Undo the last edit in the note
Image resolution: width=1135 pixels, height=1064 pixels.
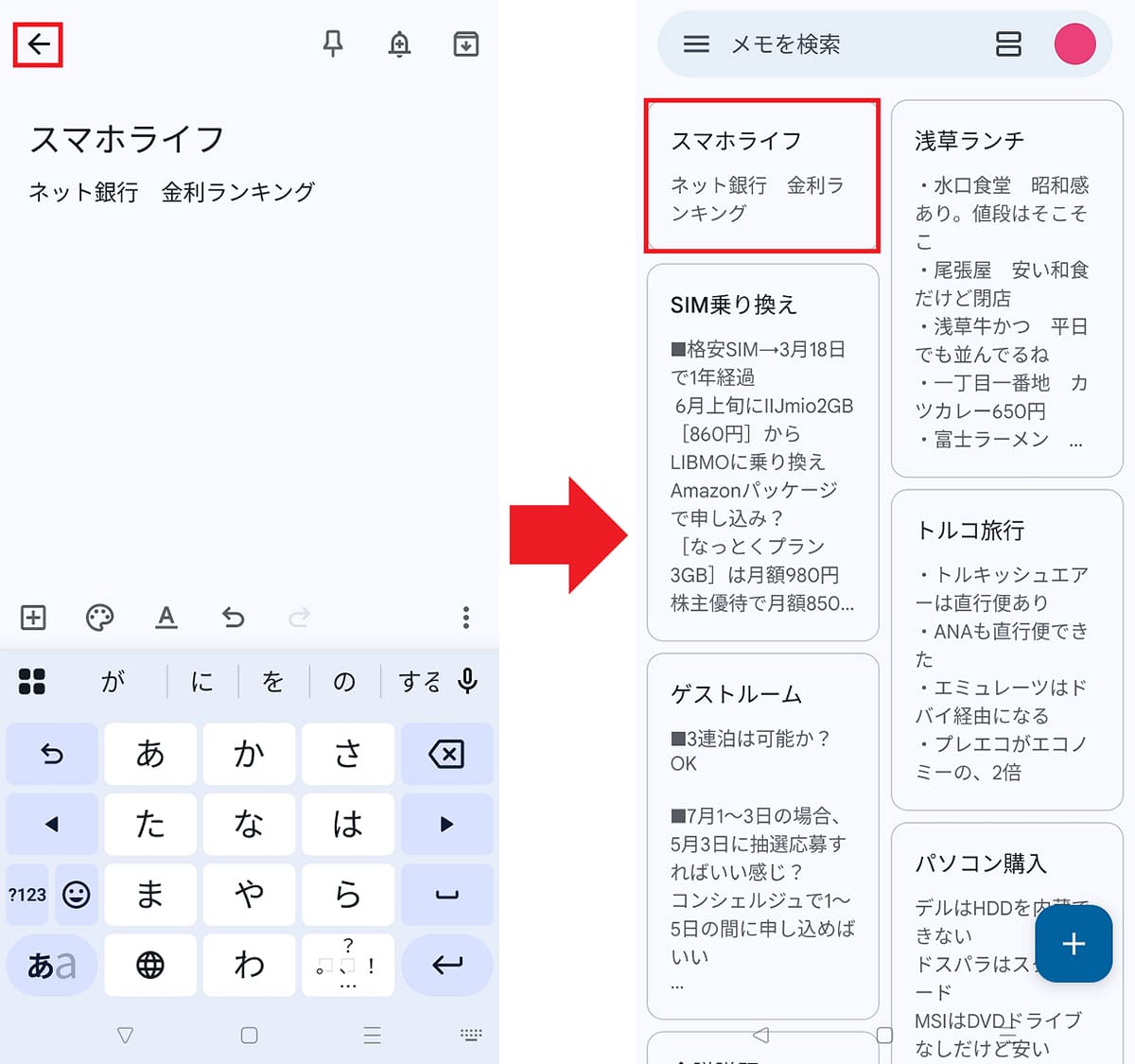233,618
